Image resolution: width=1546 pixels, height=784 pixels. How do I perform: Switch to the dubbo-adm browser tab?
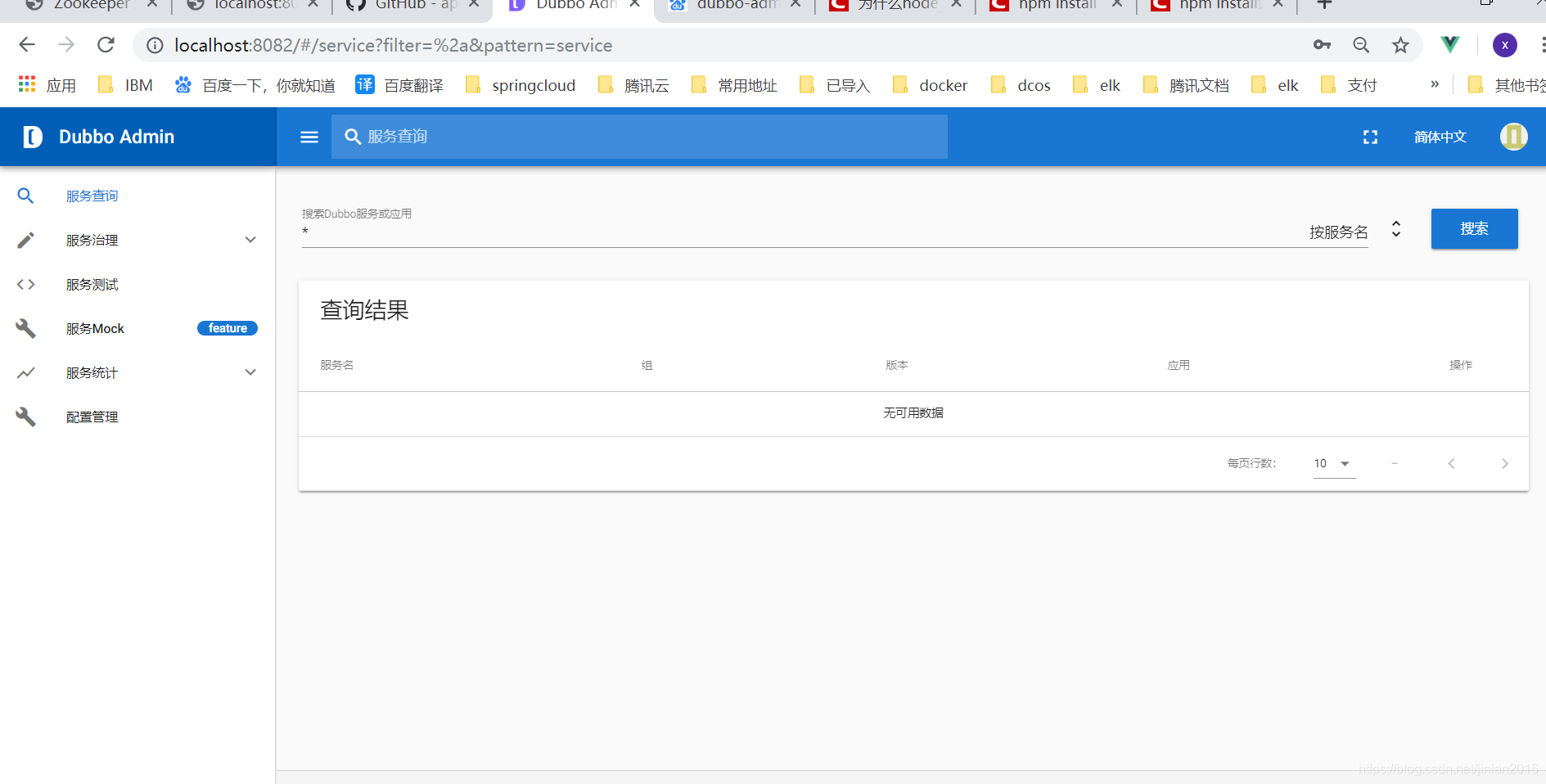tap(733, 5)
